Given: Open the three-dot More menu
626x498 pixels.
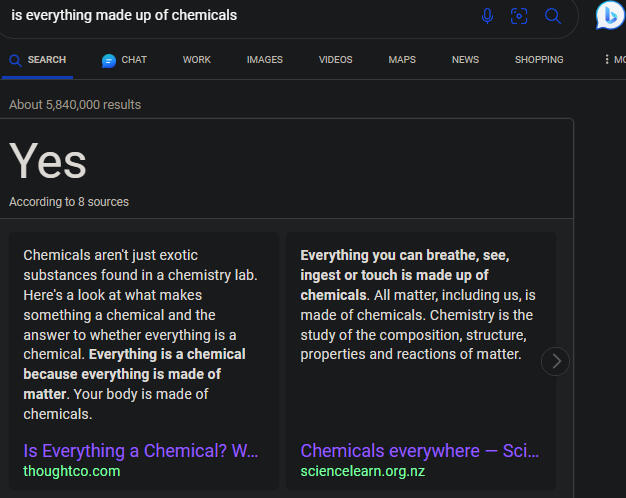Looking at the screenshot, I should 607,60.
